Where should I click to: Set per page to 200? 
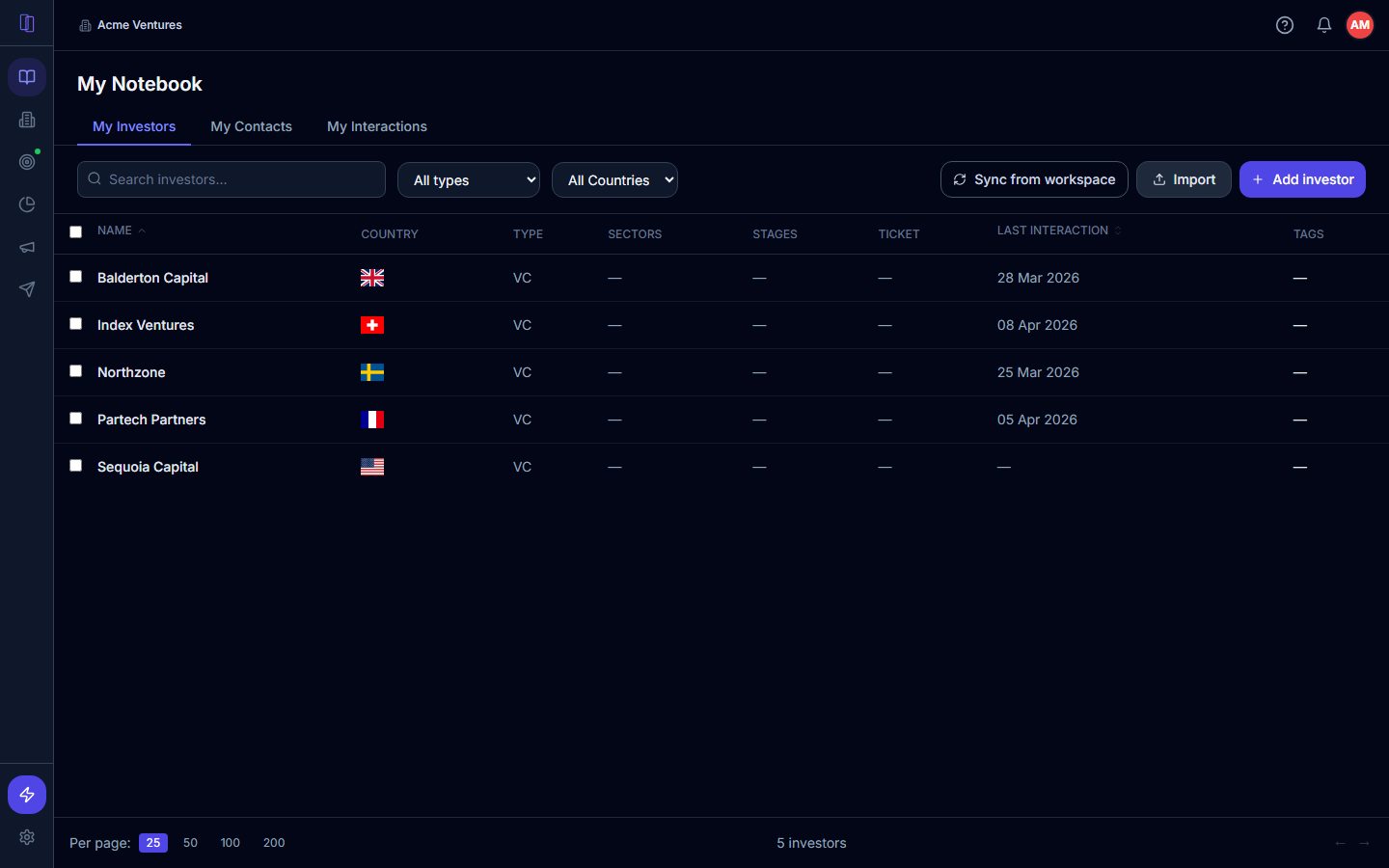pos(274,843)
